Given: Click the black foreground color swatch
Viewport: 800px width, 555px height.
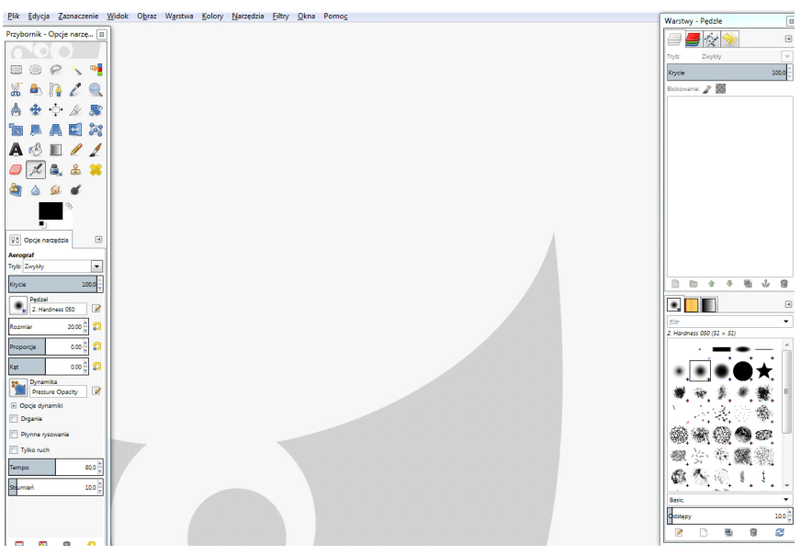Looking at the screenshot, I should coord(51,211).
